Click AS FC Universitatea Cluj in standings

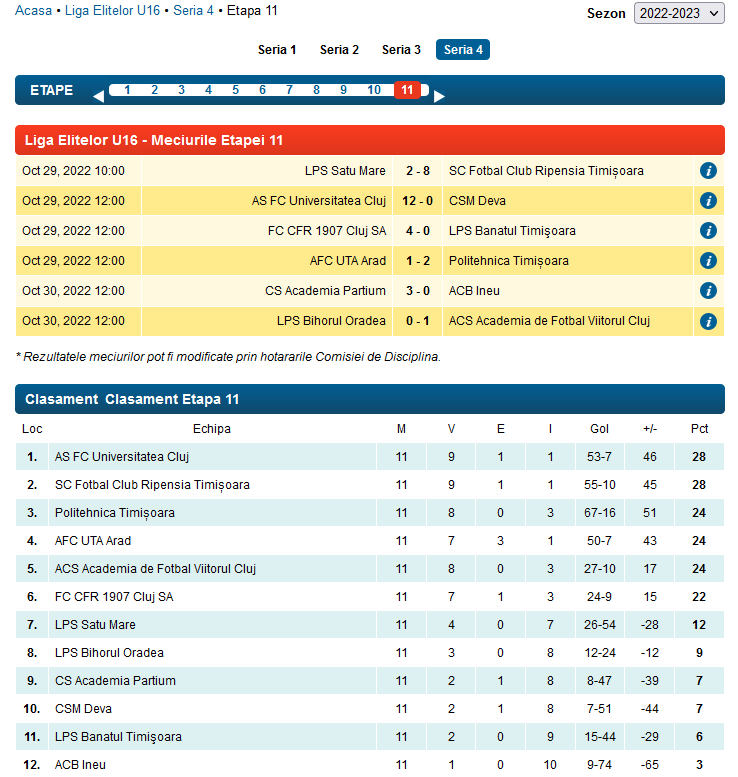[122, 457]
